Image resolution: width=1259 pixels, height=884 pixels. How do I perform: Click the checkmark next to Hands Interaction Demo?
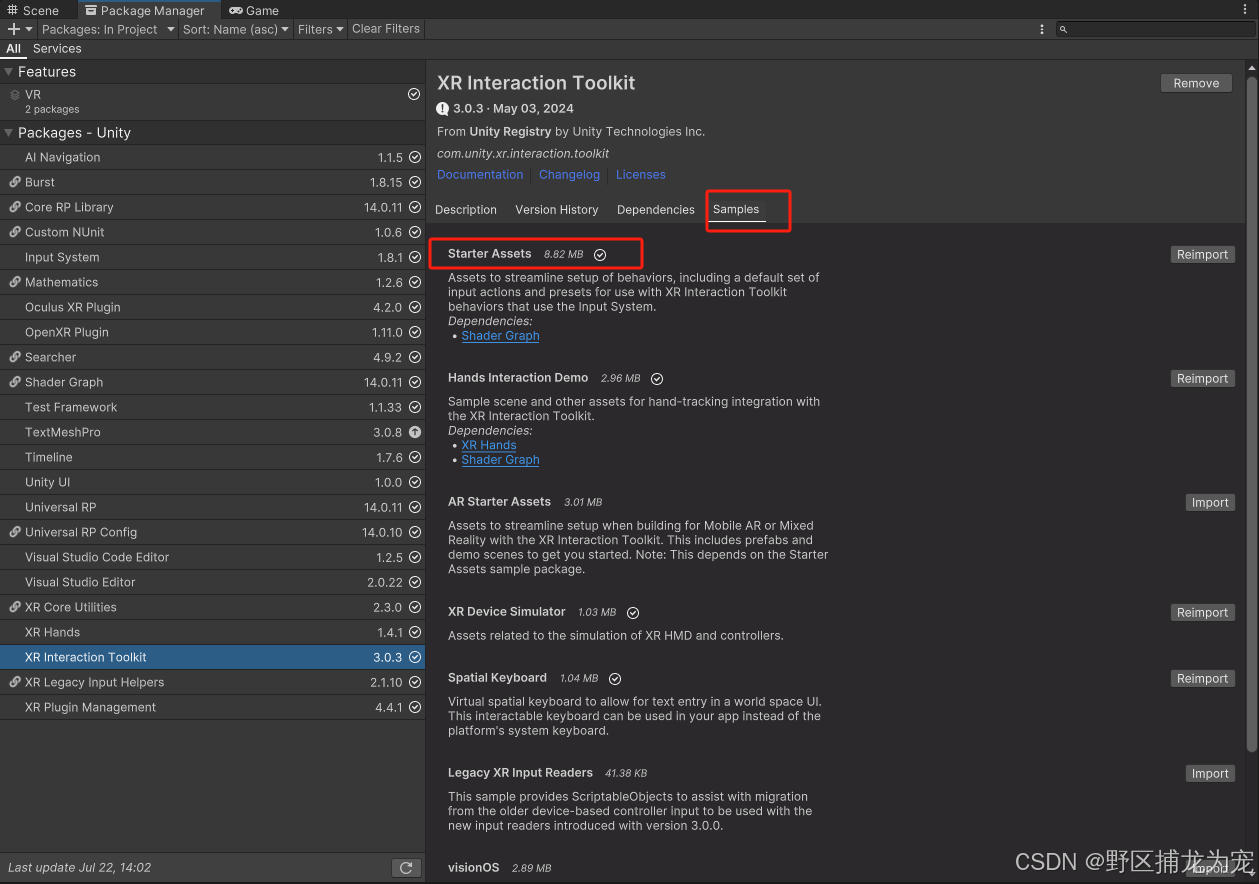(657, 379)
